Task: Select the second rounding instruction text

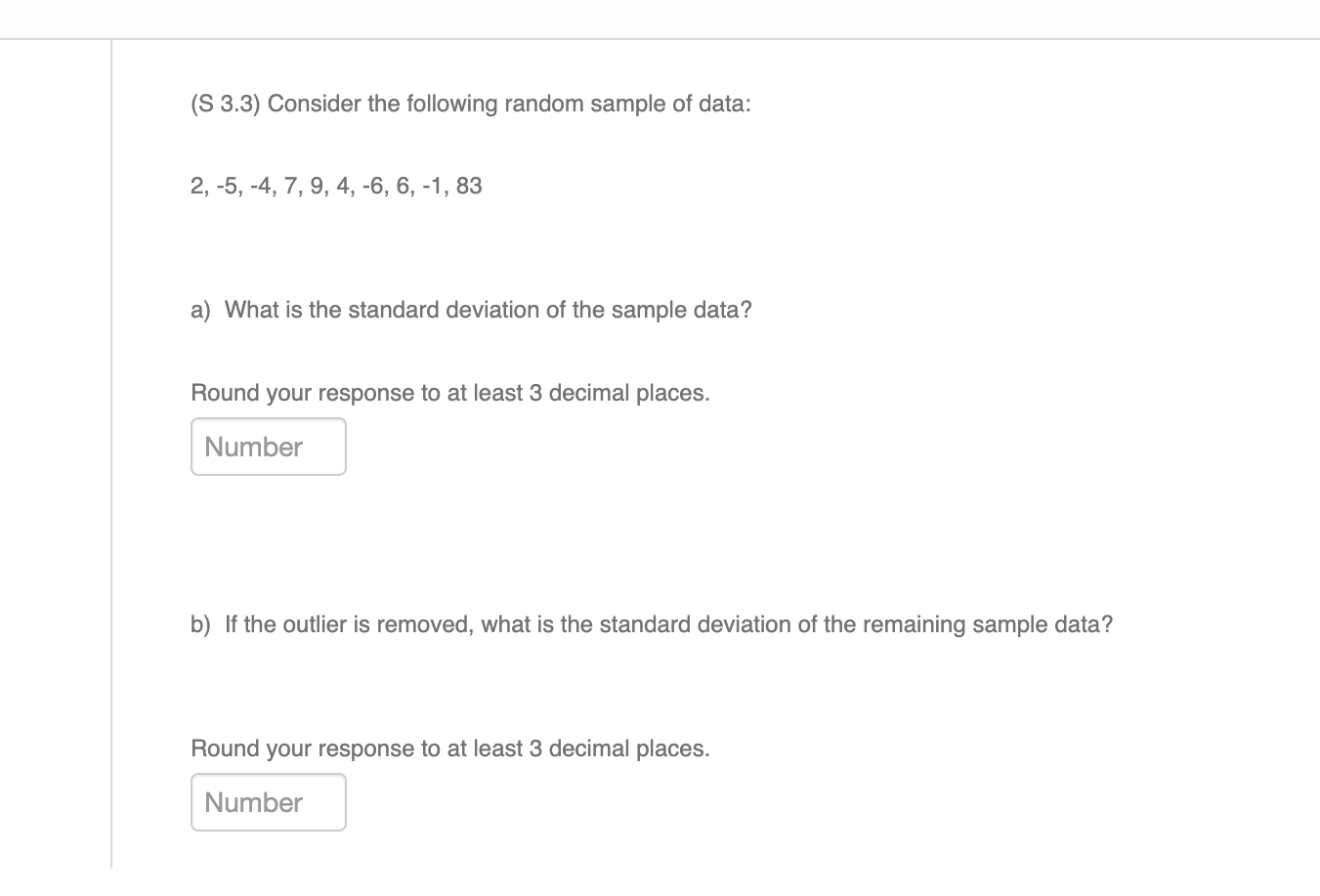Action: (449, 747)
